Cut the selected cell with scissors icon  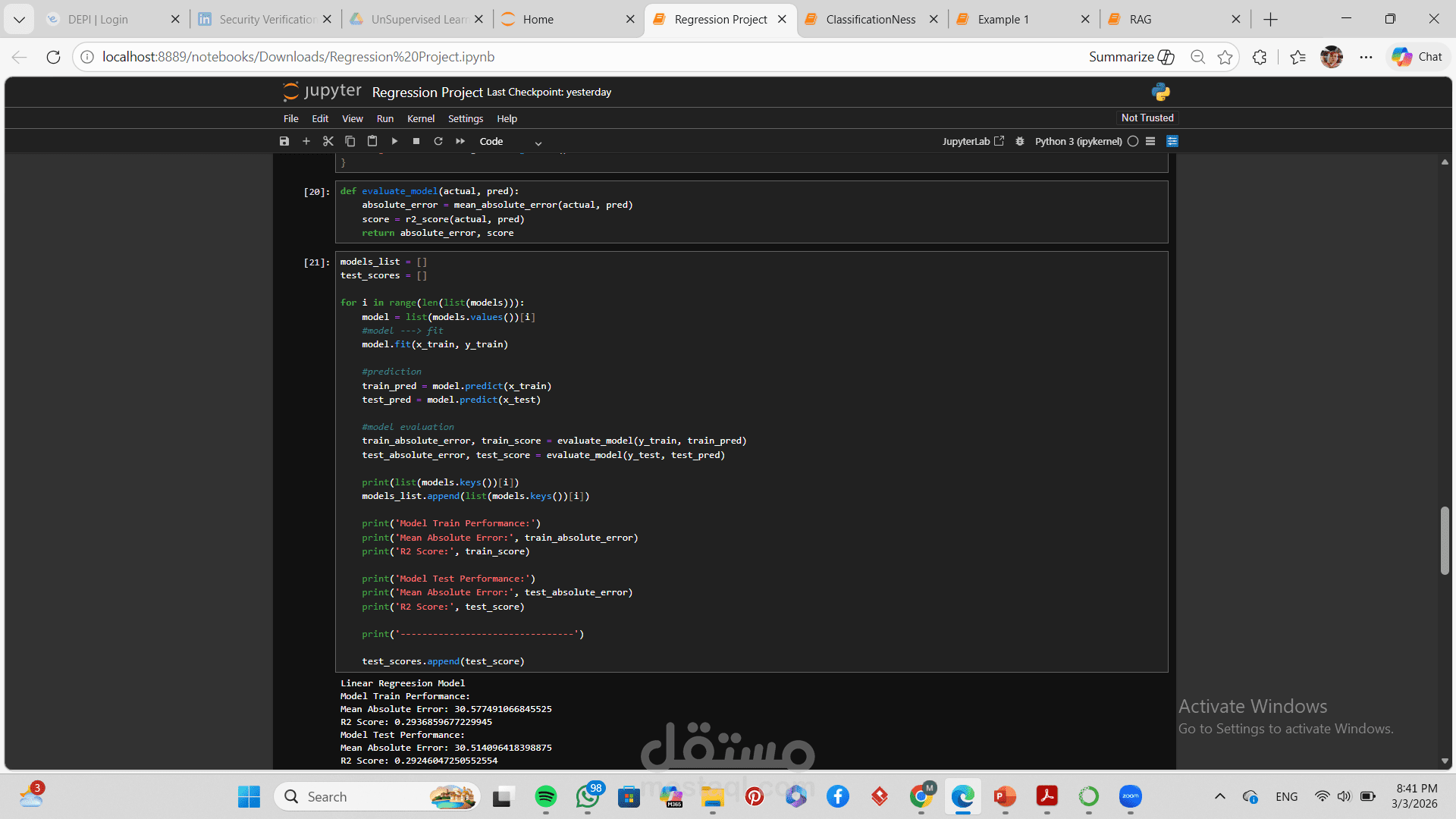[x=328, y=141]
